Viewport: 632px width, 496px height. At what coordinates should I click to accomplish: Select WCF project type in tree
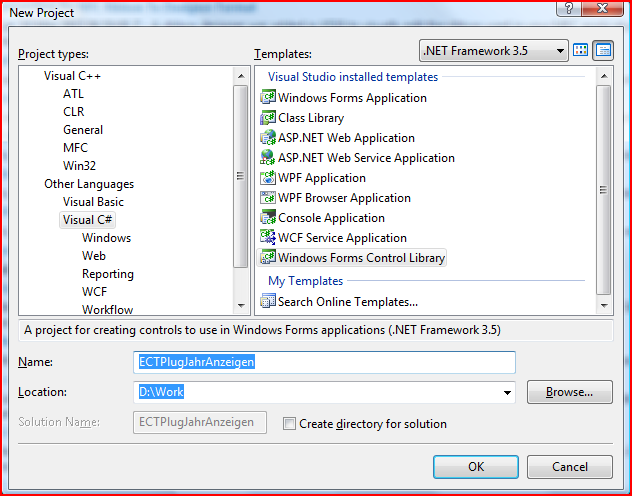pos(95,292)
